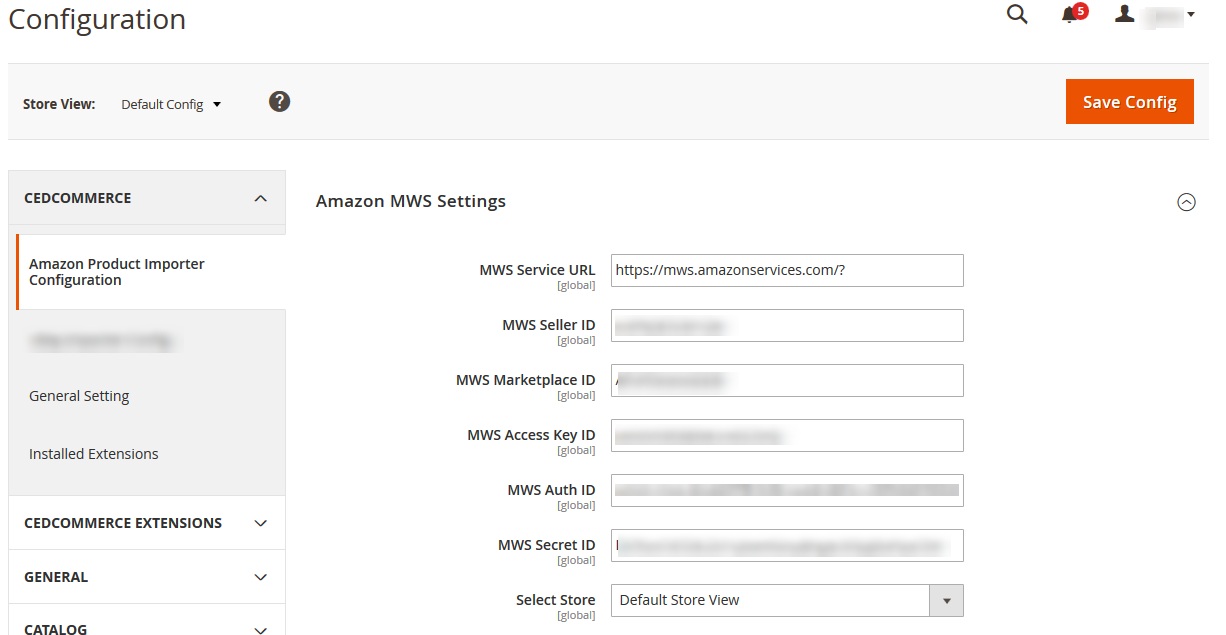The height and width of the screenshot is (635, 1226).
Task: Click the Save Config button
Action: [x=1129, y=101]
